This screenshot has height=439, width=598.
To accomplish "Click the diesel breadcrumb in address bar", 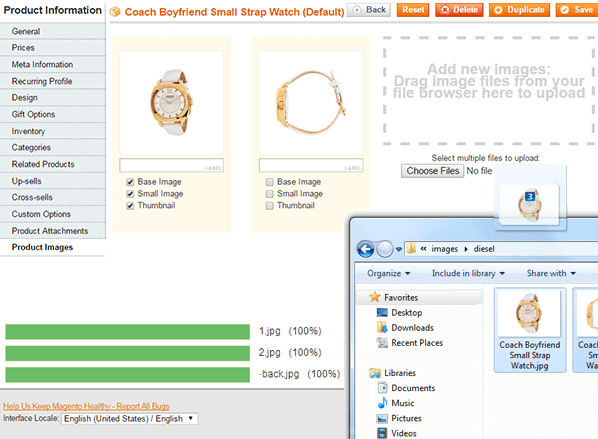I will tap(484, 249).
